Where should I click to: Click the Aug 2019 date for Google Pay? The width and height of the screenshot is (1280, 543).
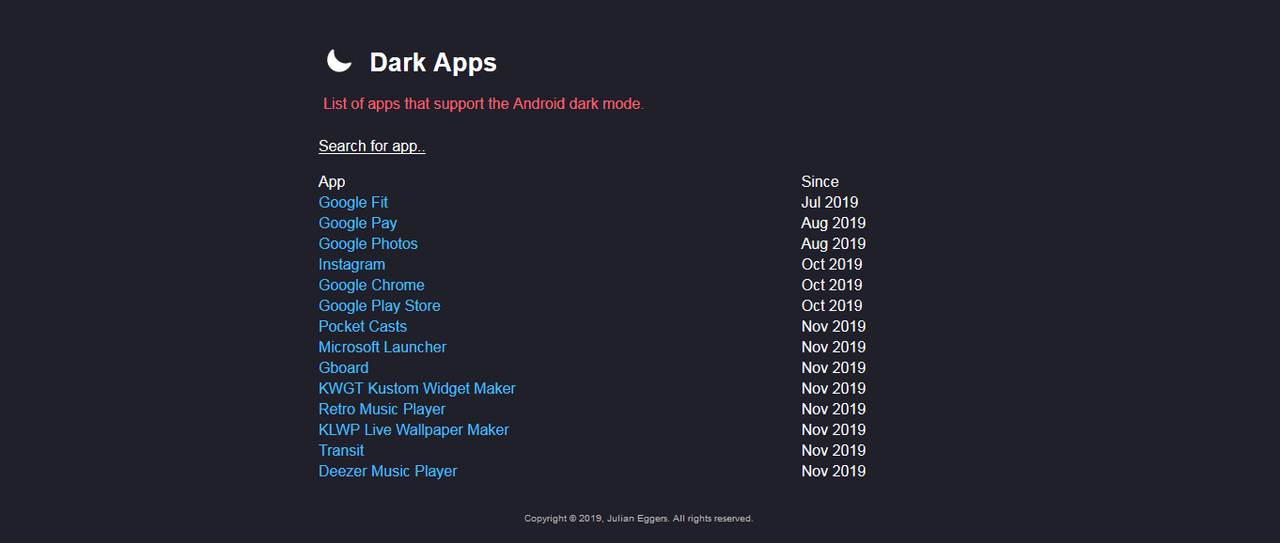click(833, 223)
